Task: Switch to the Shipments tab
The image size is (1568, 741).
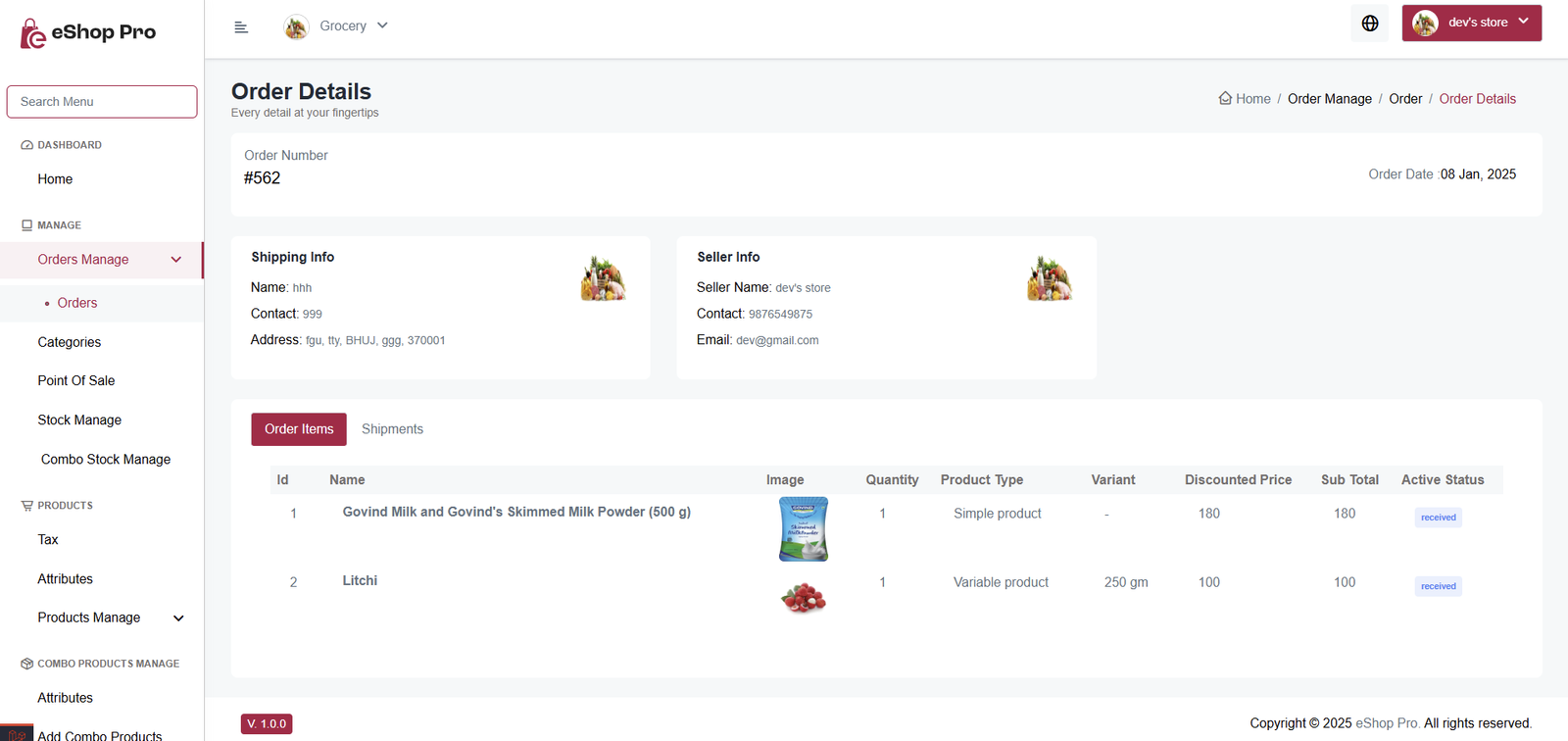Action: [392, 429]
